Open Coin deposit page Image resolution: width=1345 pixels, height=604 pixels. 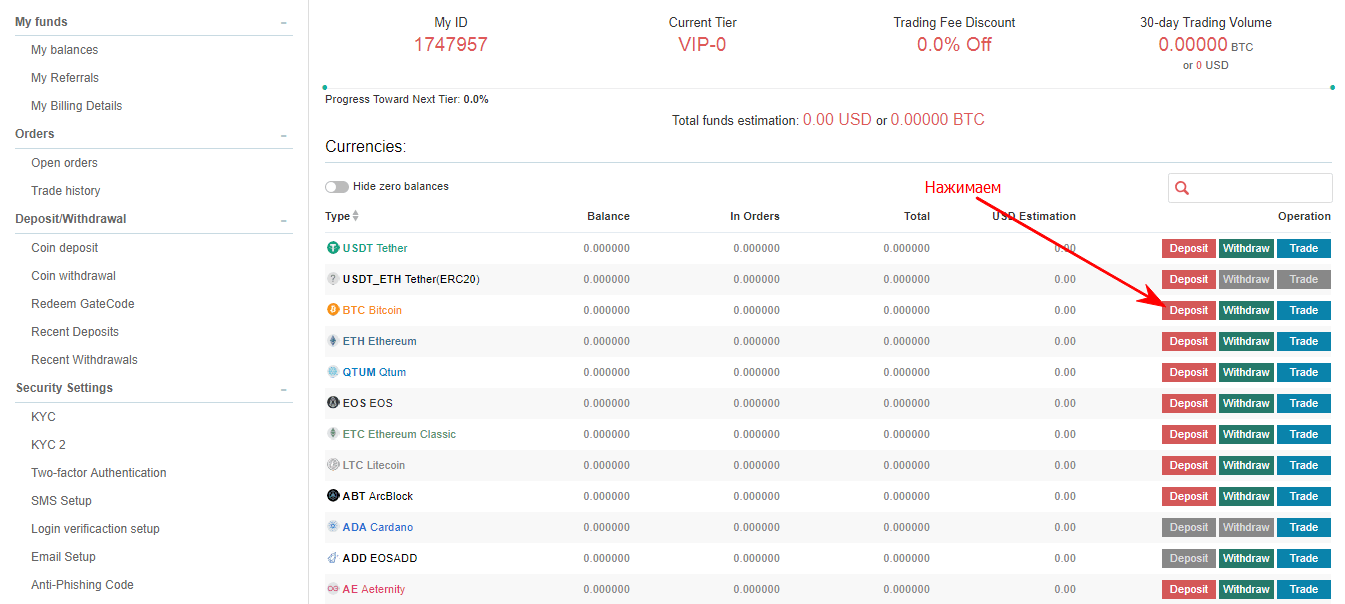point(65,248)
